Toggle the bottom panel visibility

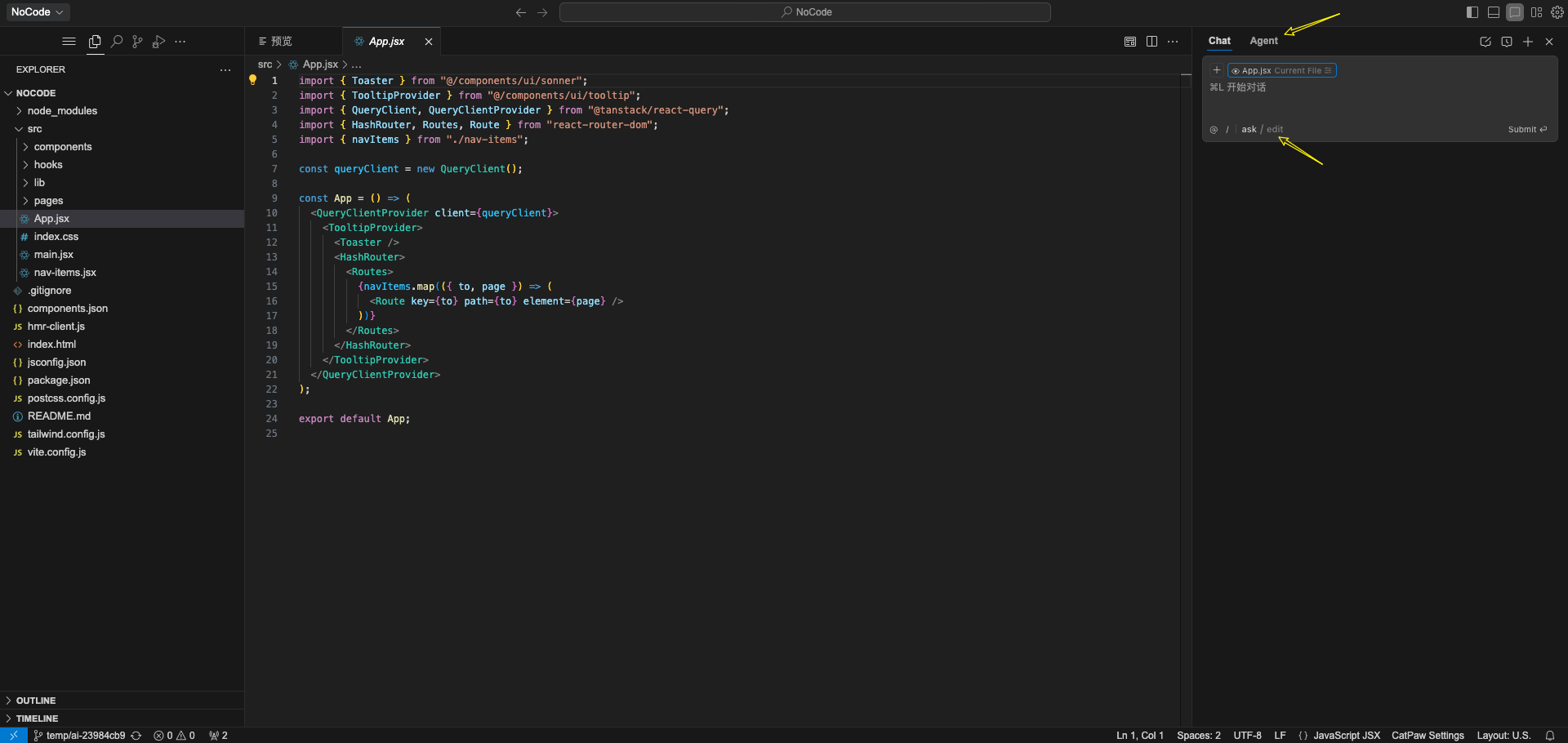1493,12
